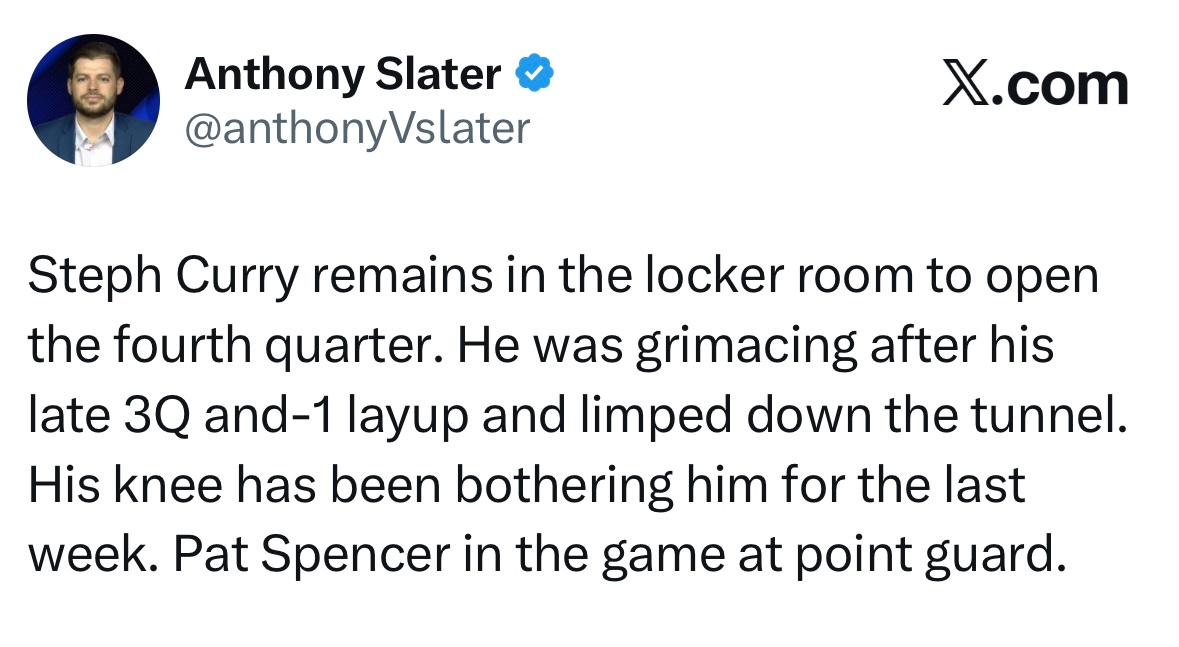Click the word "remains" in first line
The image size is (1179, 647).
click(x=402, y=276)
